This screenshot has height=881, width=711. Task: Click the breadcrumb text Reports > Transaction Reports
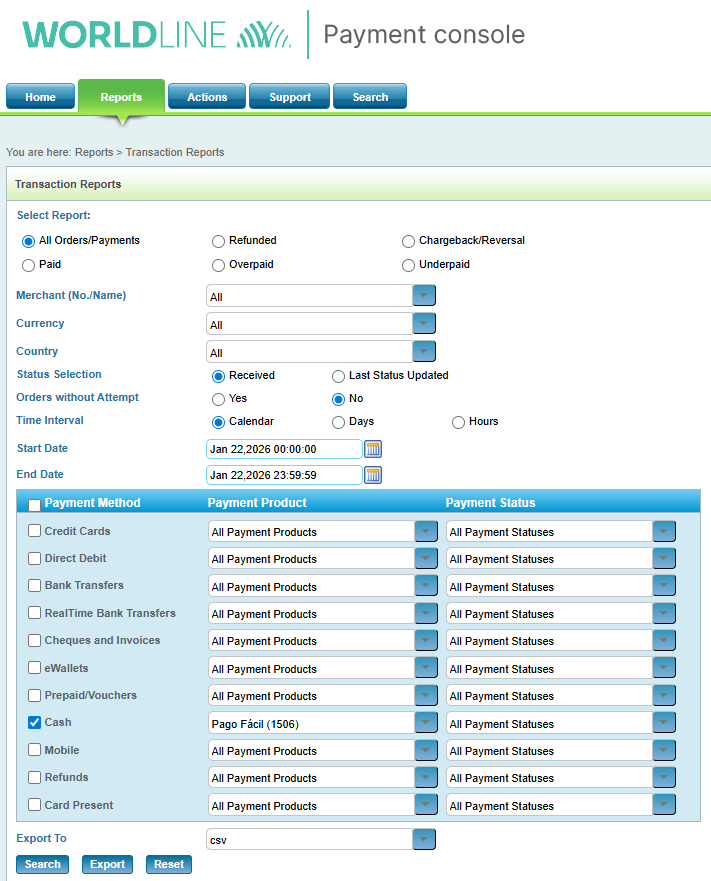point(150,152)
